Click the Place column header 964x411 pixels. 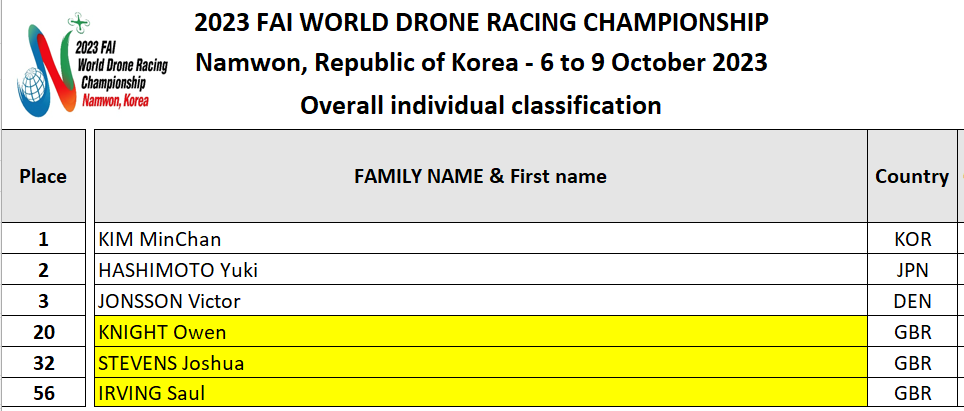(43, 177)
